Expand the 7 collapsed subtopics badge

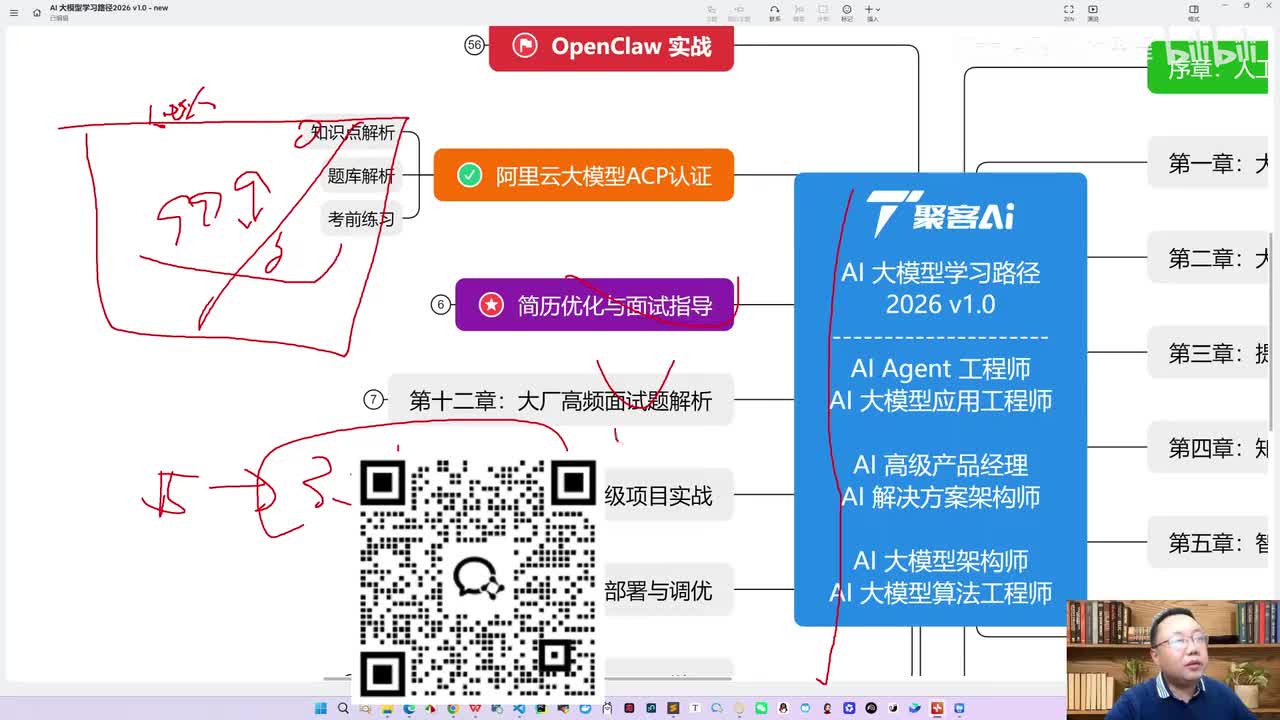click(373, 400)
